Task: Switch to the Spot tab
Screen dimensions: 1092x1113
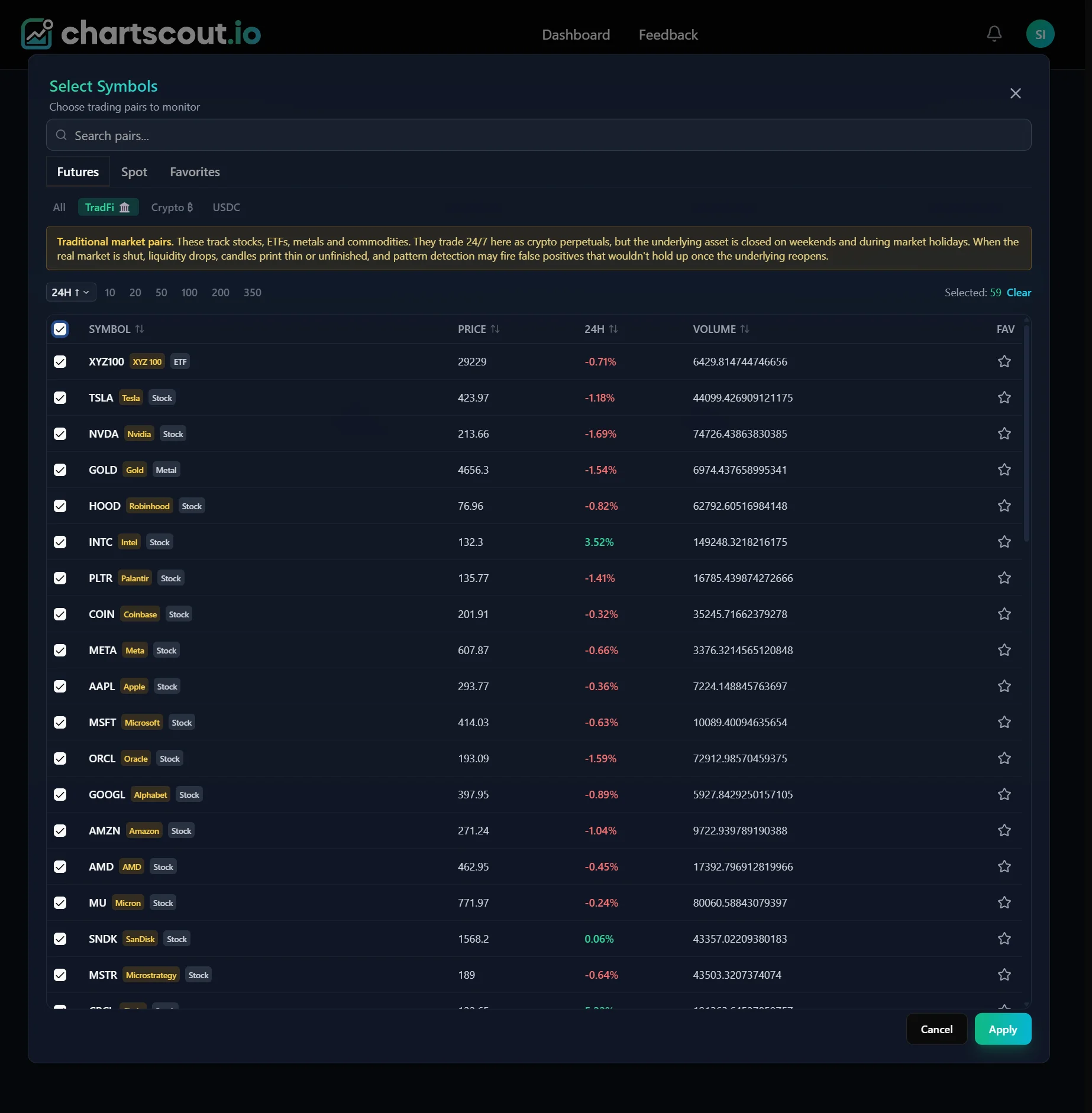Action: click(x=134, y=172)
